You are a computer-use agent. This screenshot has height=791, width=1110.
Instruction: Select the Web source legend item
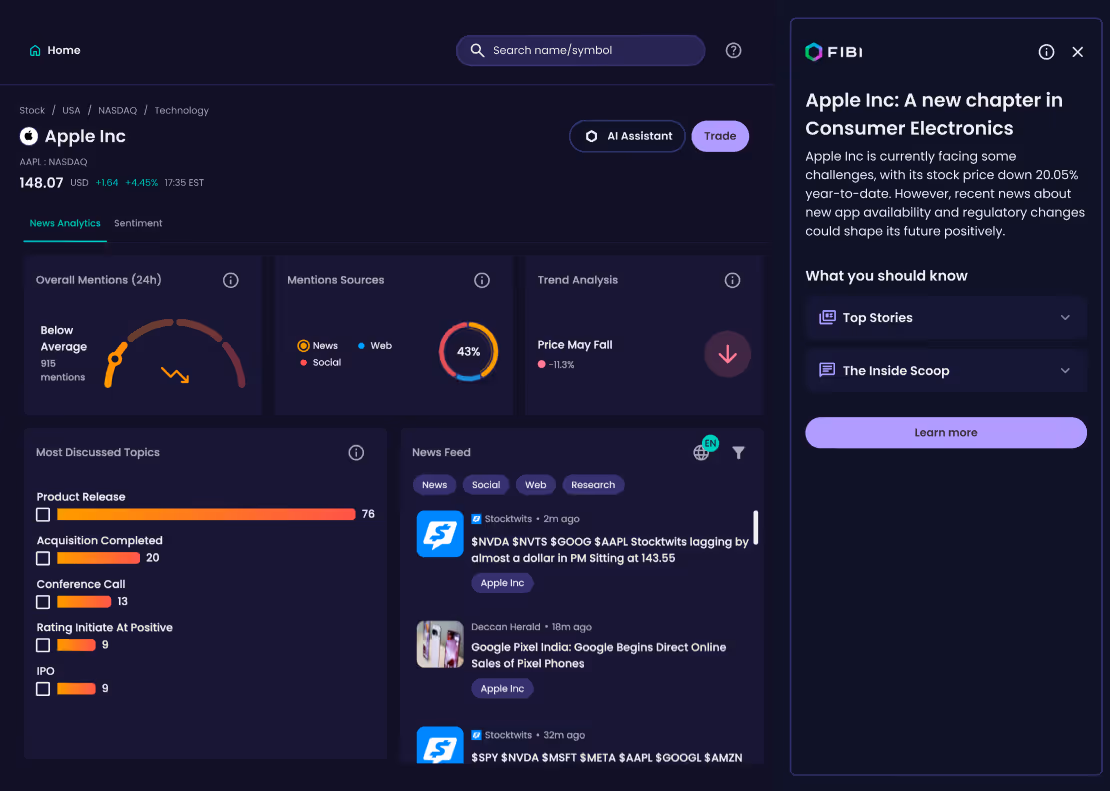pyautogui.click(x=374, y=346)
